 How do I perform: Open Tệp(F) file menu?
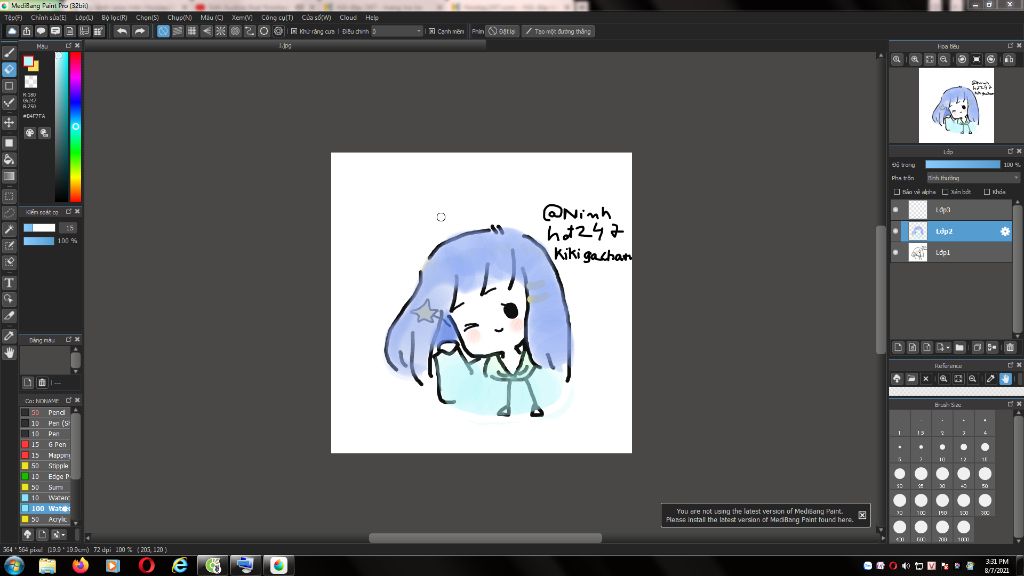[13, 18]
